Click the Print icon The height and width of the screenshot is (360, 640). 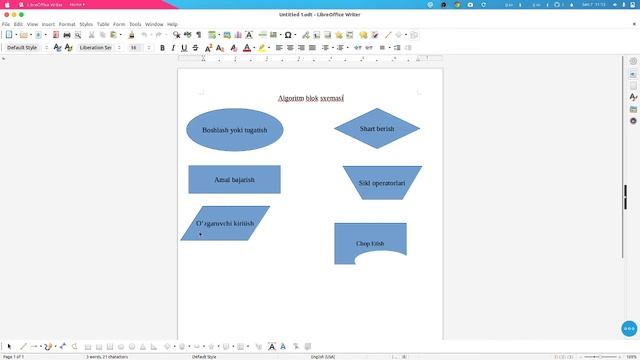pos(67,35)
